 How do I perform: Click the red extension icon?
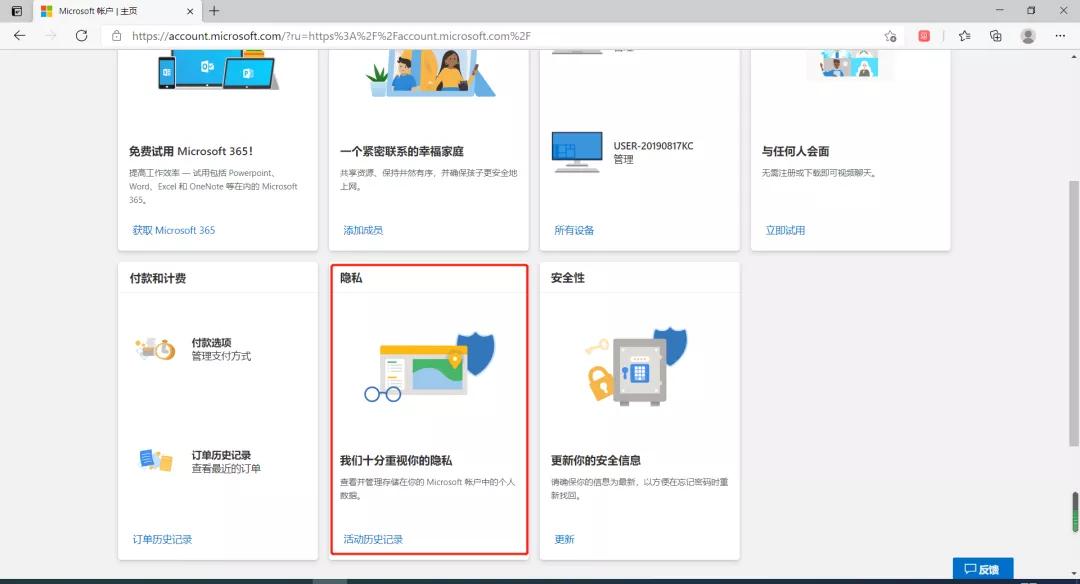coord(924,36)
